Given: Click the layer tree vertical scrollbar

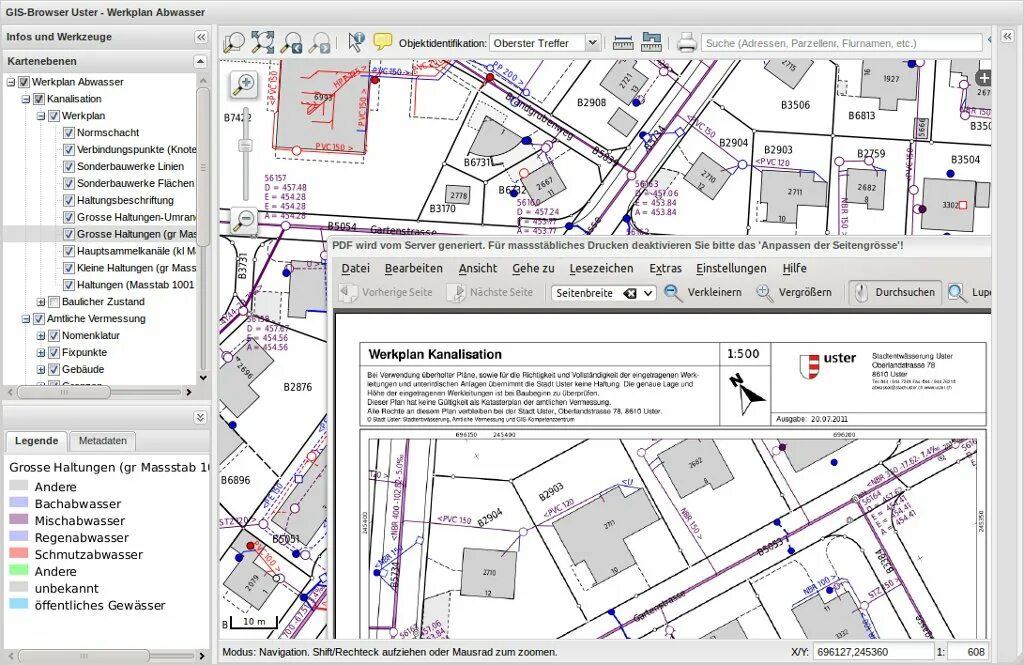Looking at the screenshot, I should [202, 167].
